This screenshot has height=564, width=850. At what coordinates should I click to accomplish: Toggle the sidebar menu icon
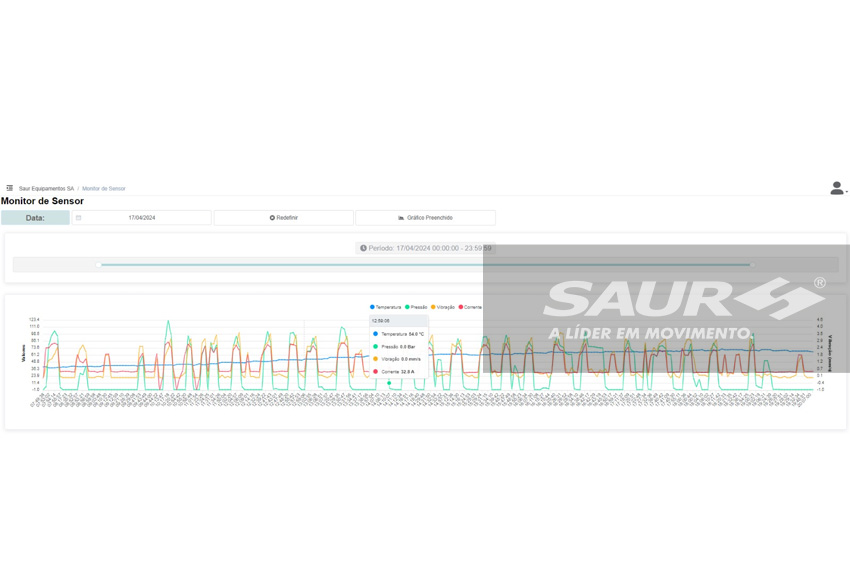point(9,188)
